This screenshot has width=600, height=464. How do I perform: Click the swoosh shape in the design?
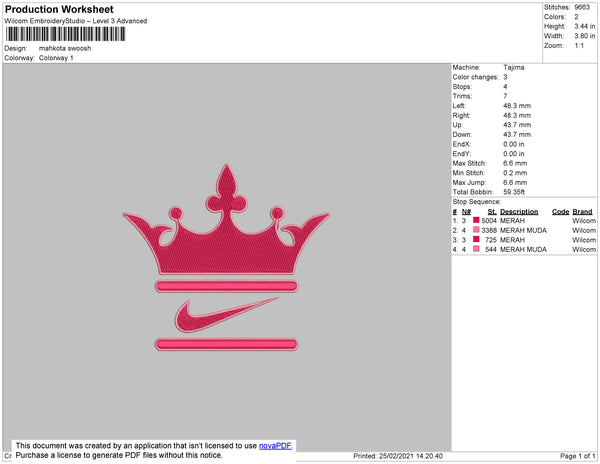pyautogui.click(x=226, y=315)
